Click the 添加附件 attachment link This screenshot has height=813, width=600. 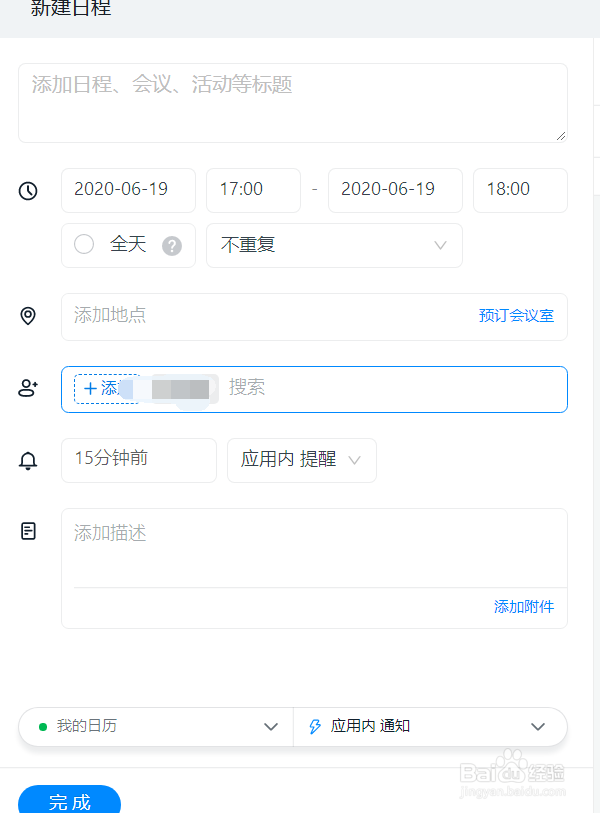tap(524, 607)
